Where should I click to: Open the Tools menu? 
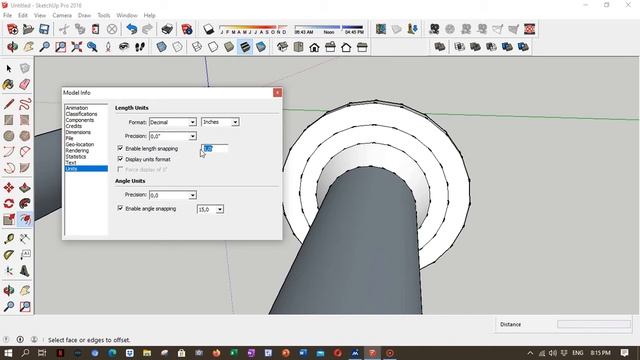pos(104,15)
